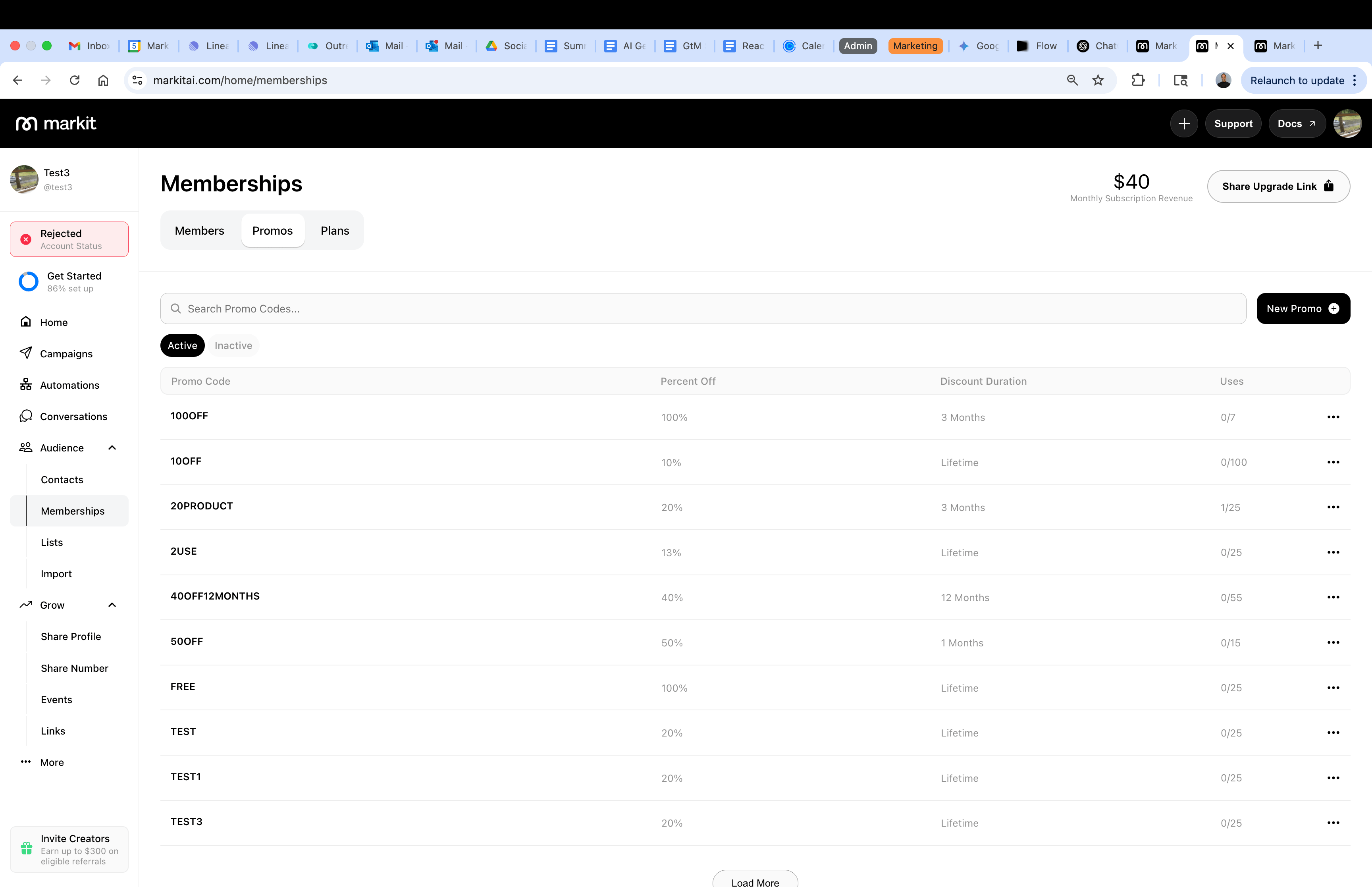
Task: Collapse the Audience sidebar section
Action: [x=112, y=447]
